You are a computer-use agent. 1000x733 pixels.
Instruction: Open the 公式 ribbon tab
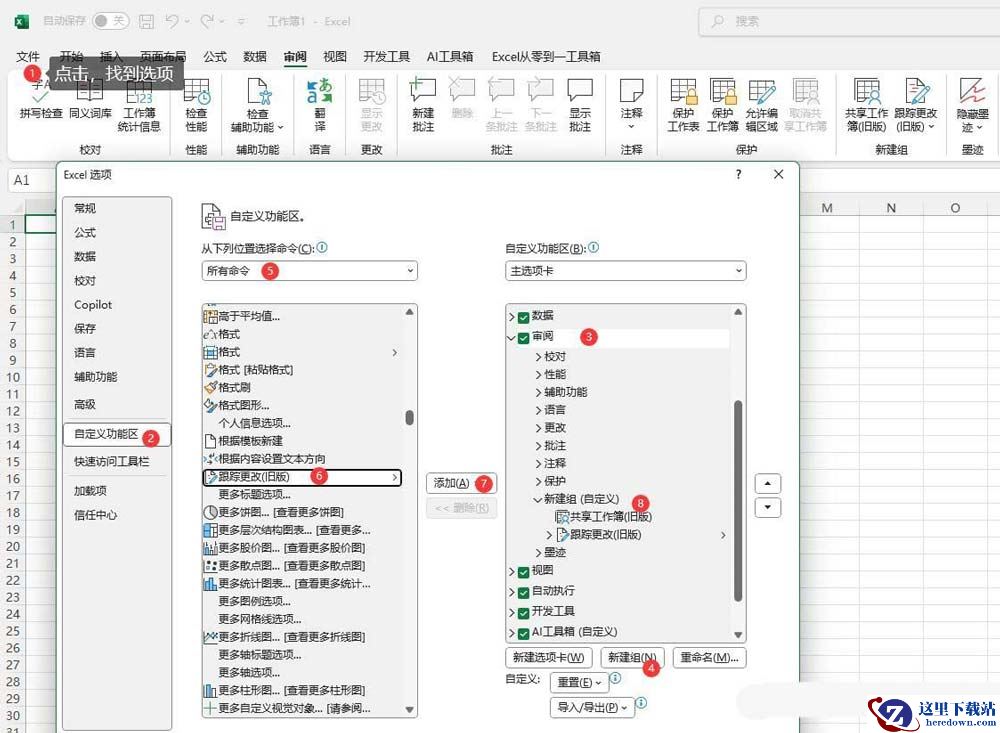[x=215, y=56]
